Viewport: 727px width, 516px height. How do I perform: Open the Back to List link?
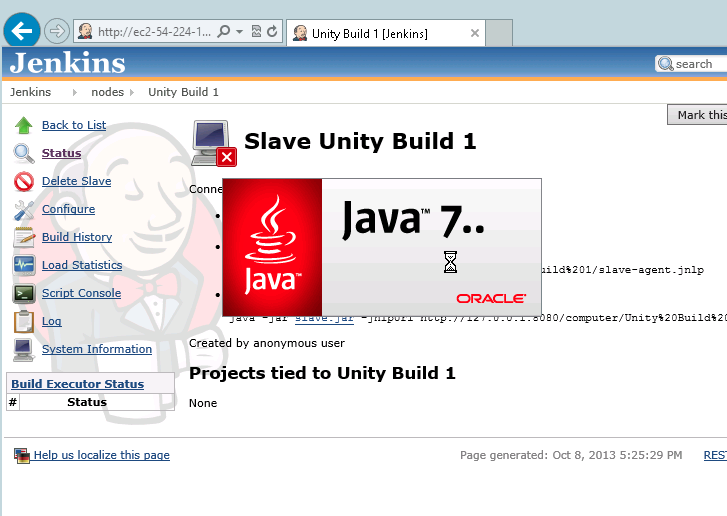(74, 125)
